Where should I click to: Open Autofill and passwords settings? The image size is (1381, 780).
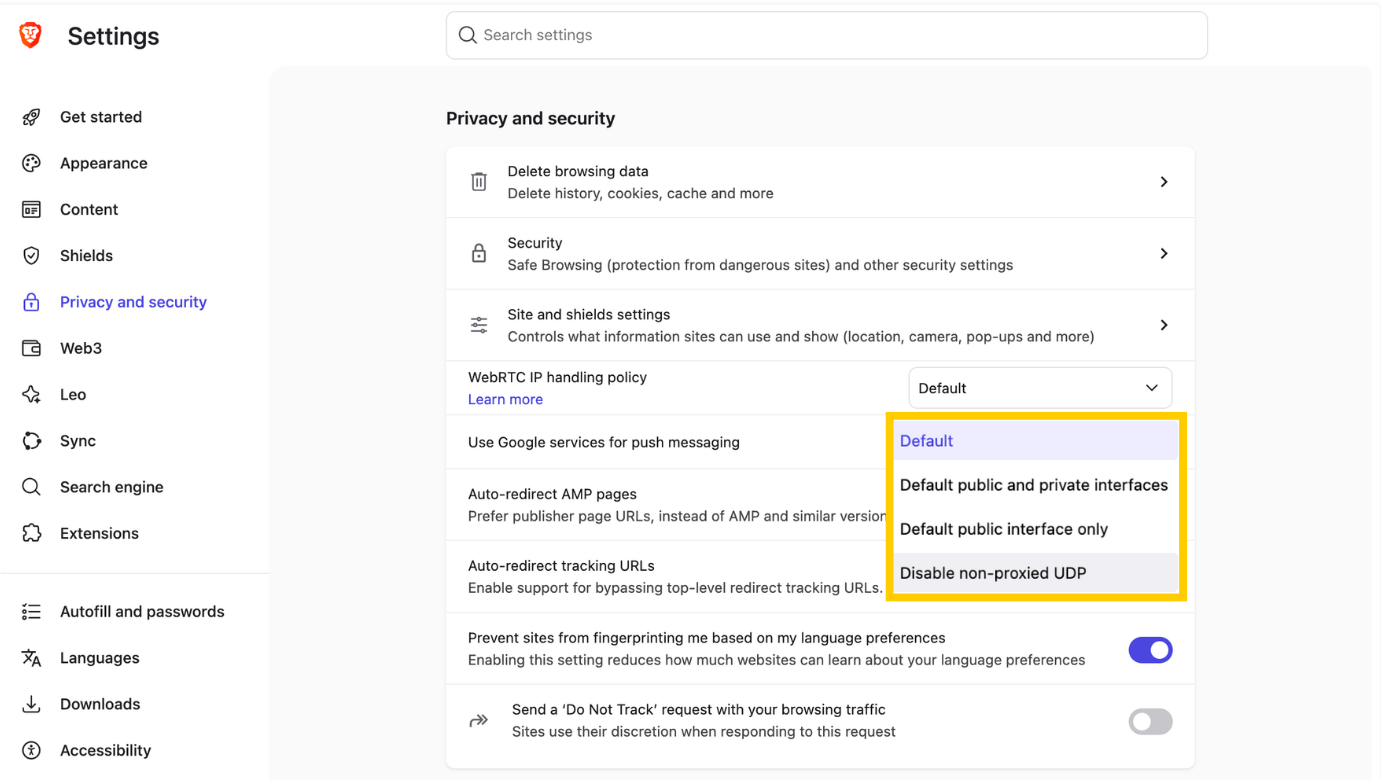tap(142, 612)
